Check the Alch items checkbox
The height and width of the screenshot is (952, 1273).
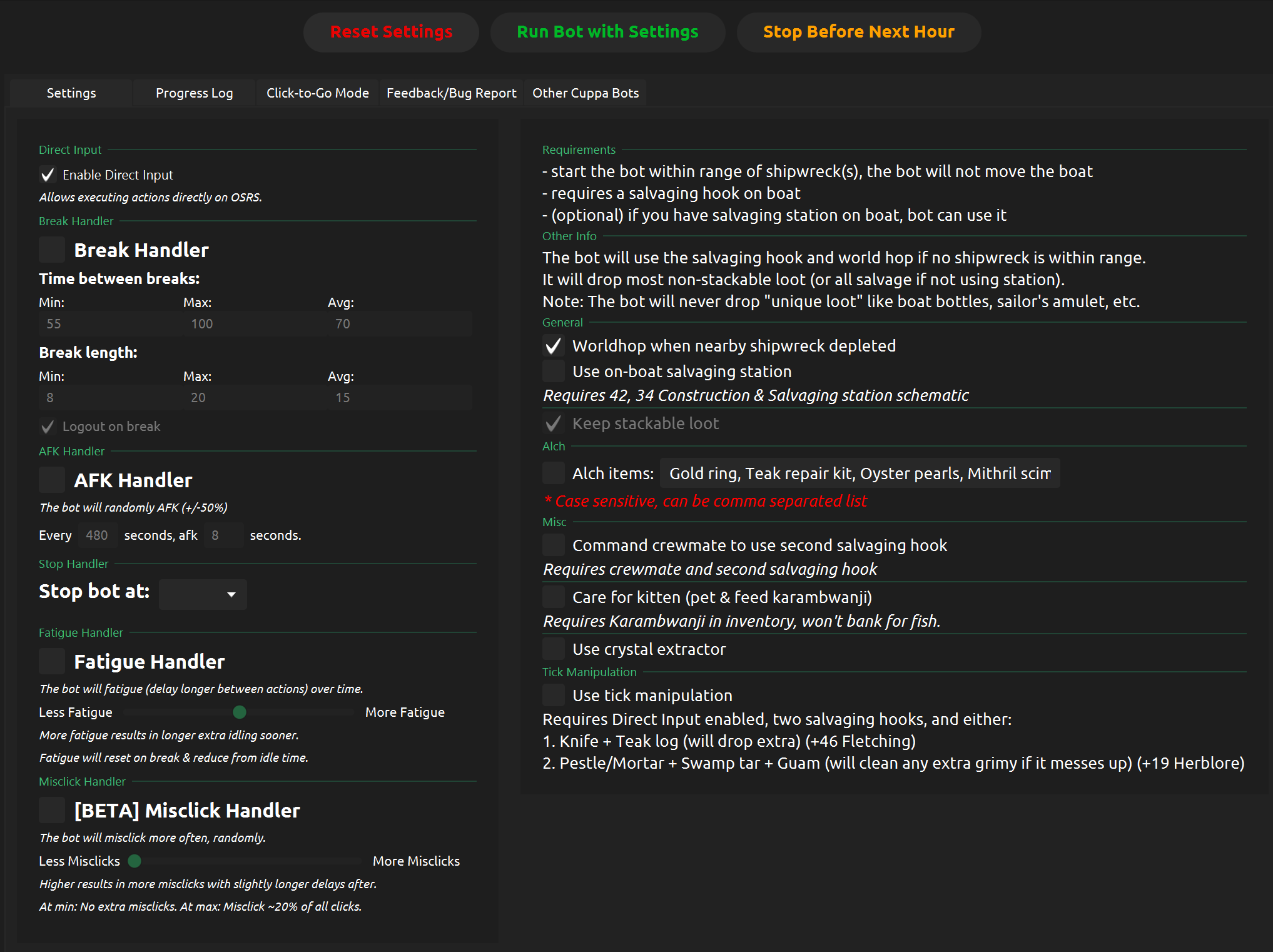coord(554,473)
